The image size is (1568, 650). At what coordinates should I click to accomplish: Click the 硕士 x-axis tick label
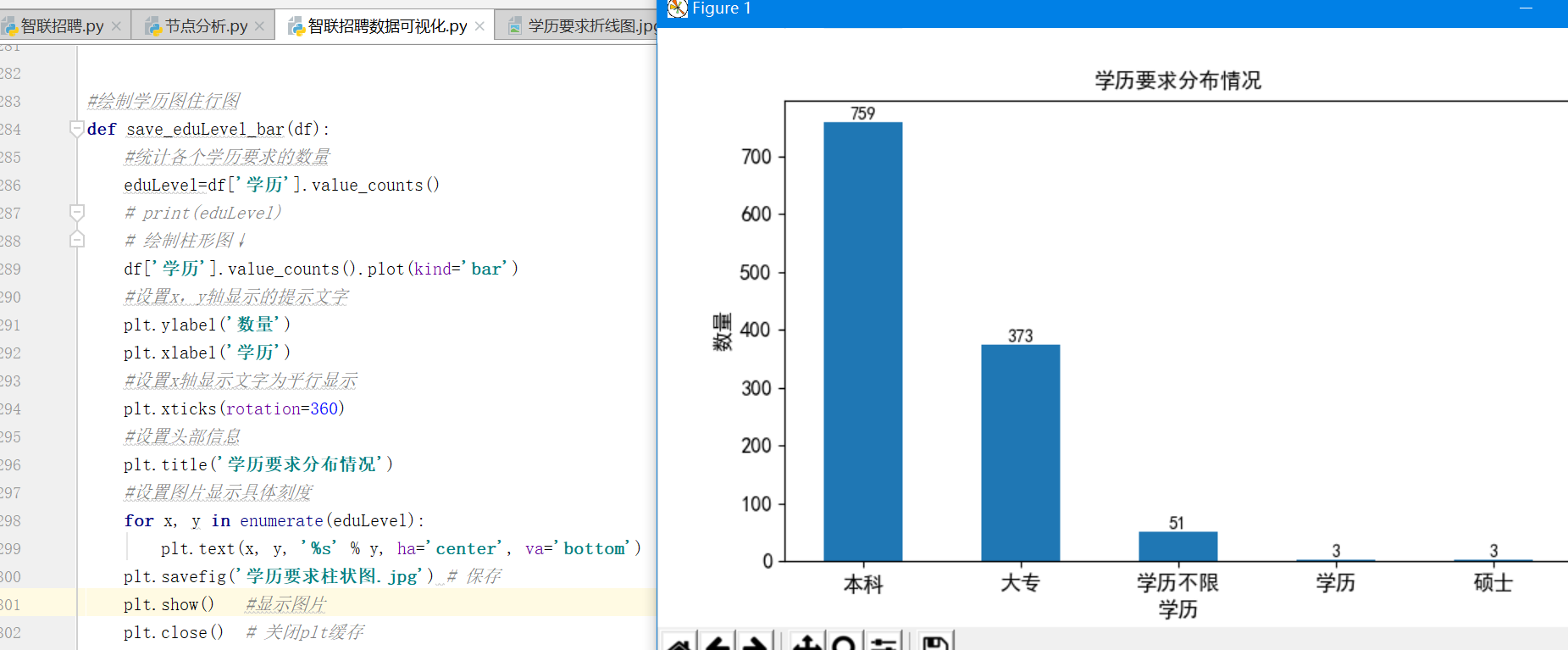pos(1493,583)
